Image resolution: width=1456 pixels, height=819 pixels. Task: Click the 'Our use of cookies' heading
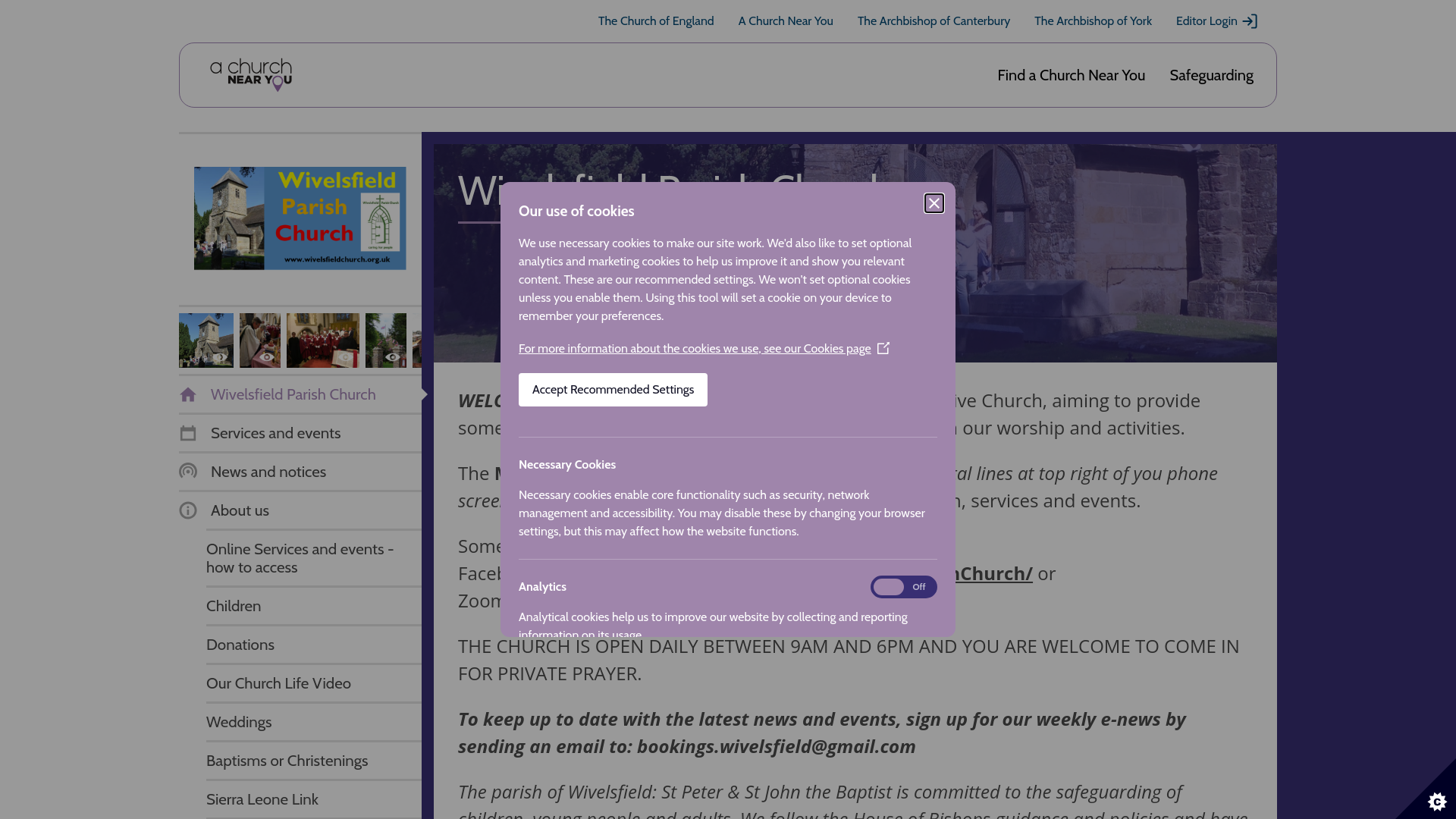point(576,212)
